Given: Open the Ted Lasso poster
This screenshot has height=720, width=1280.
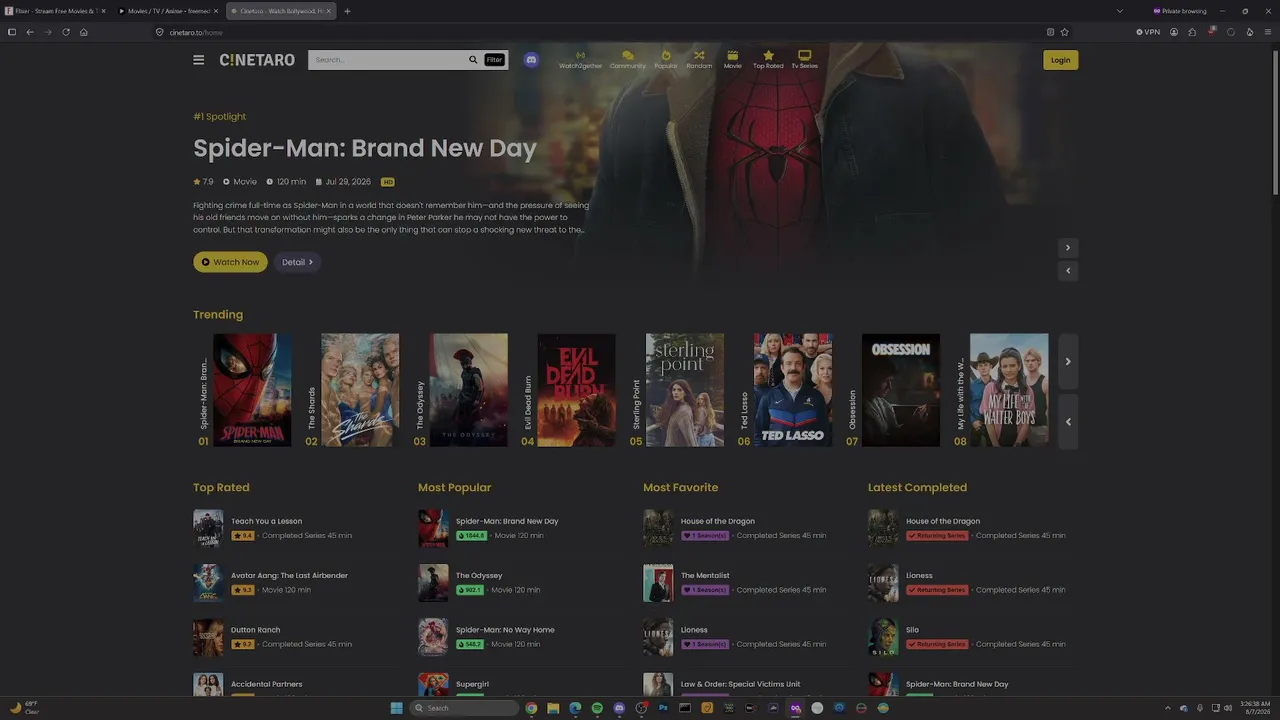Looking at the screenshot, I should click(x=793, y=390).
